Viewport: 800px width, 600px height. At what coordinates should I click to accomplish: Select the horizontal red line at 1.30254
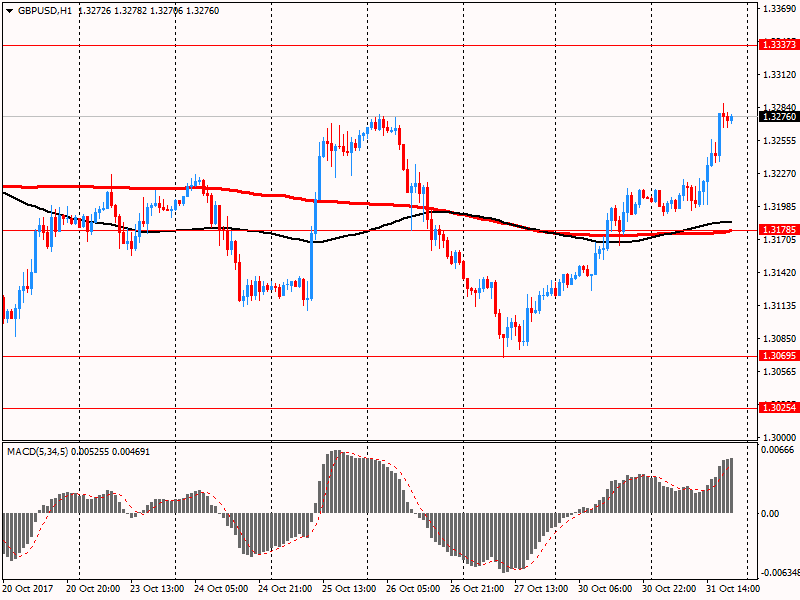380,408
